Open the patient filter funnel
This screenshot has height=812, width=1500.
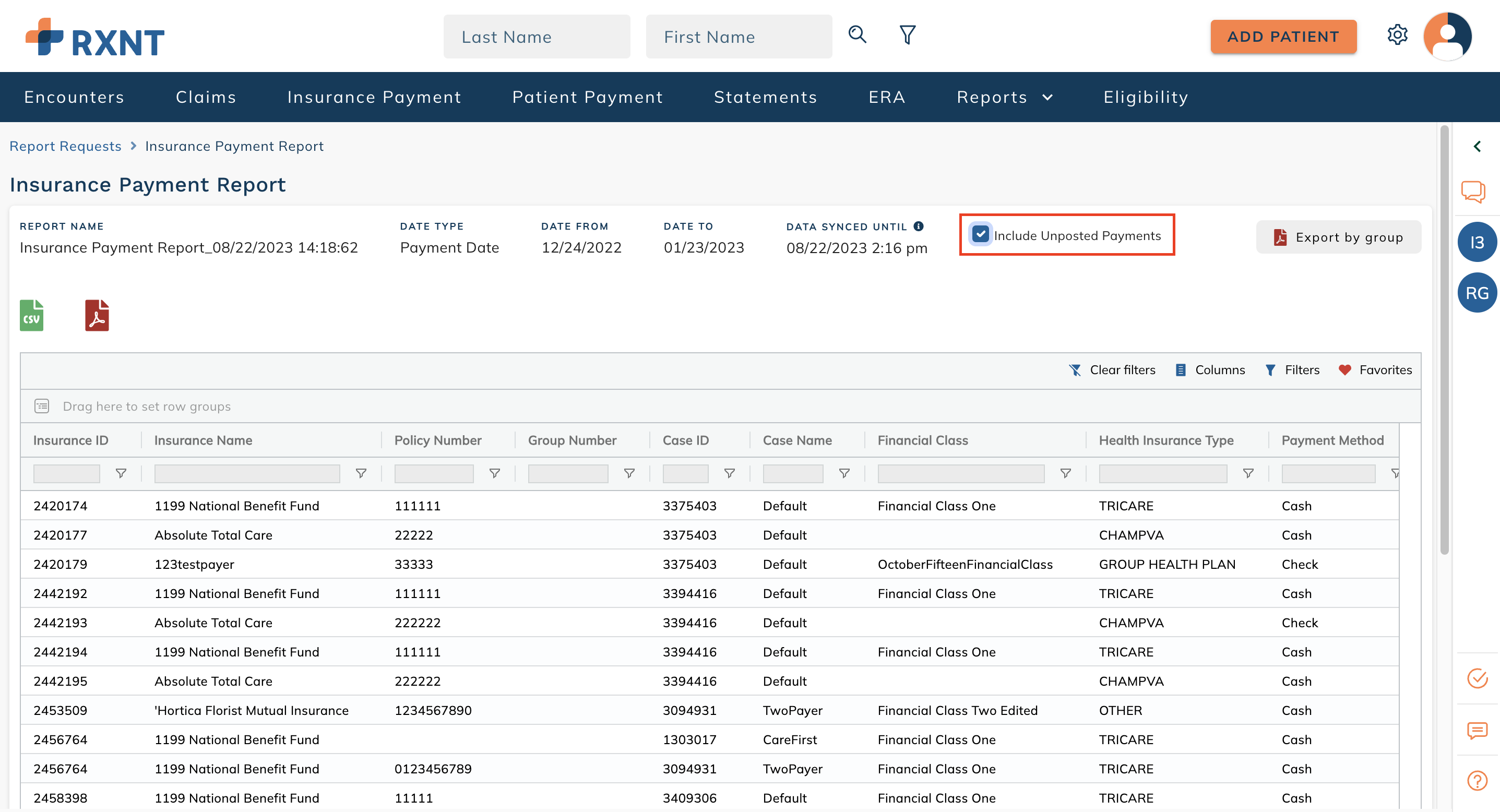click(907, 35)
